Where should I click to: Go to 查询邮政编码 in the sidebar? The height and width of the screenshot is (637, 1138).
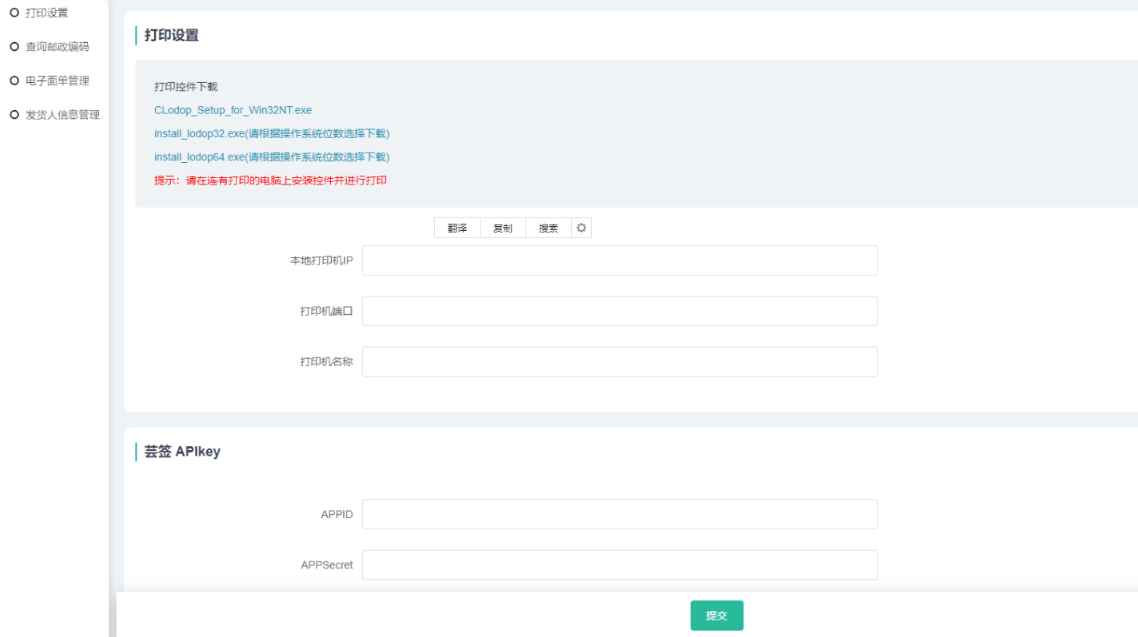tap(57, 46)
